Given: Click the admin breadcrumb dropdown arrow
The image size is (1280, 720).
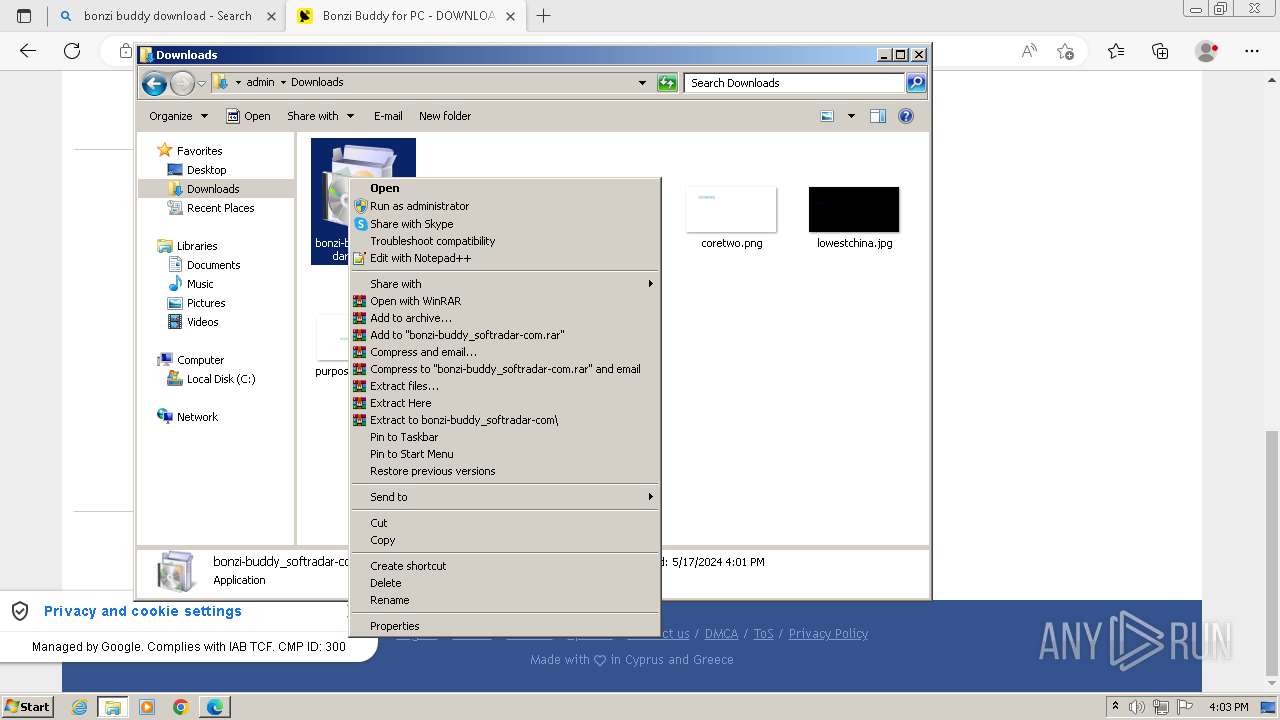Looking at the screenshot, I should click(x=283, y=83).
